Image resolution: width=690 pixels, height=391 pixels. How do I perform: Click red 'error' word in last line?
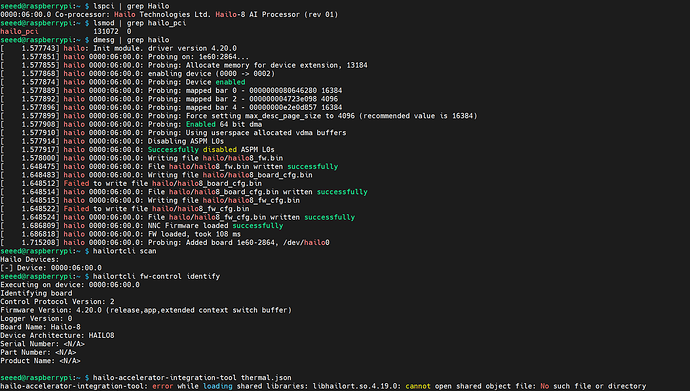[163, 386]
